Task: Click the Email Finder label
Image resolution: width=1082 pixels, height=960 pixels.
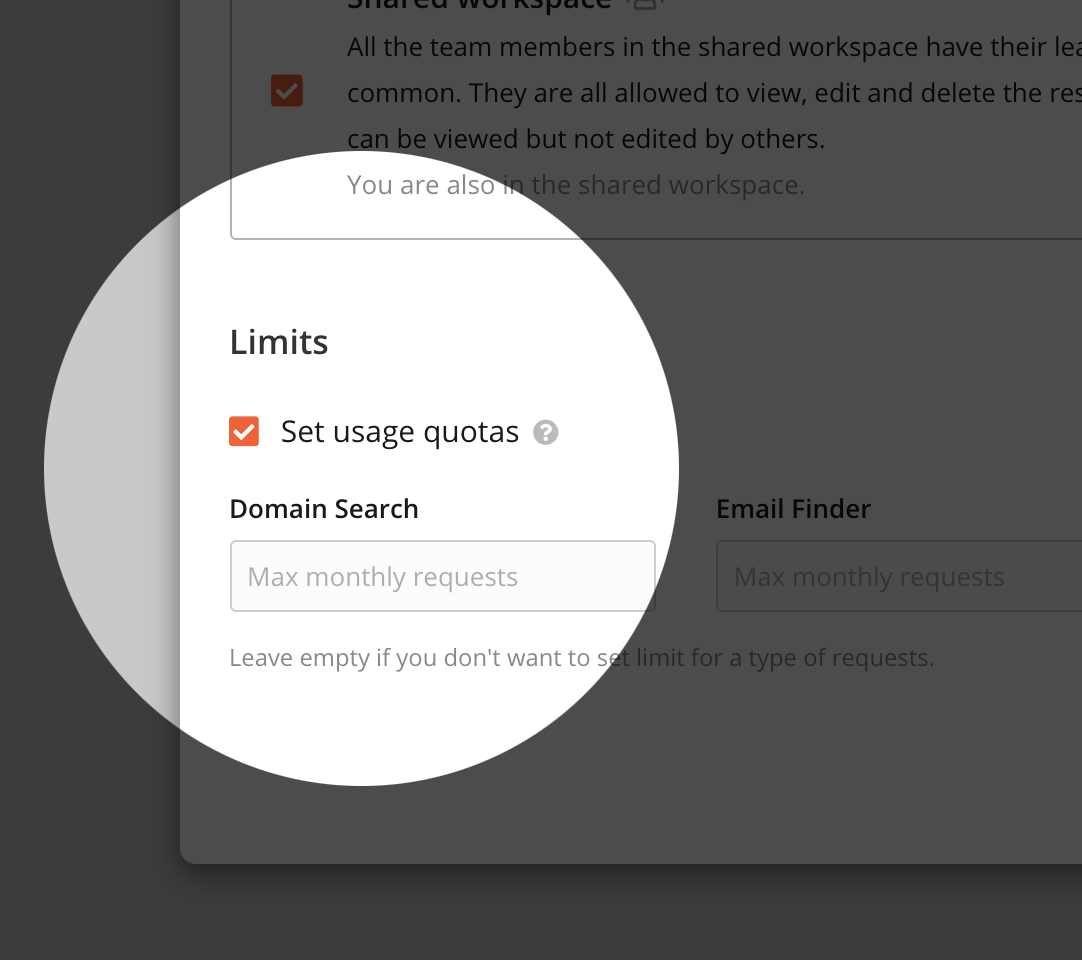Action: (x=794, y=509)
